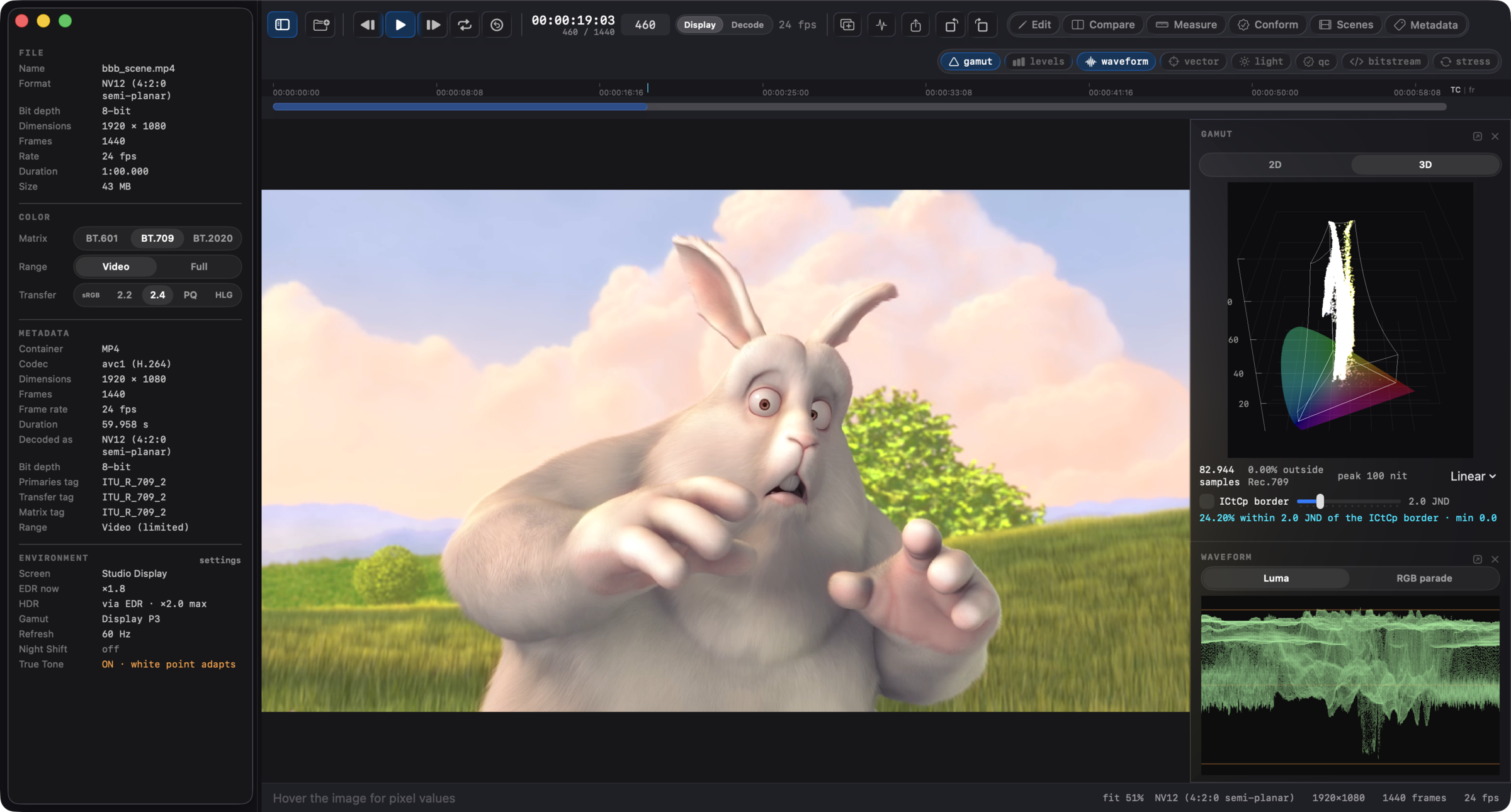1511x812 pixels.
Task: Open a file with the folder-plus icon
Action: tap(321, 25)
